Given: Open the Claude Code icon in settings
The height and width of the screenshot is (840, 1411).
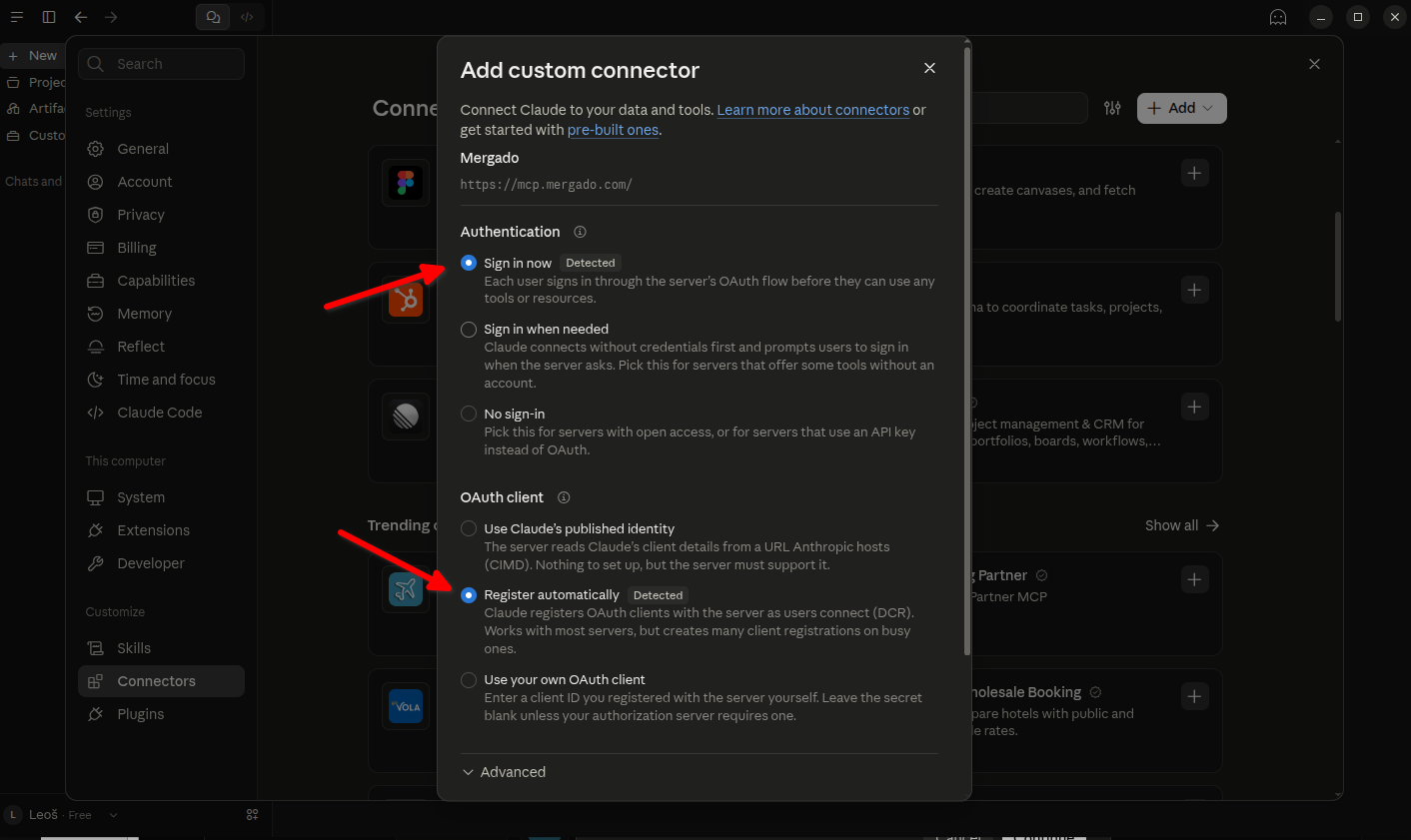Looking at the screenshot, I should point(96,413).
